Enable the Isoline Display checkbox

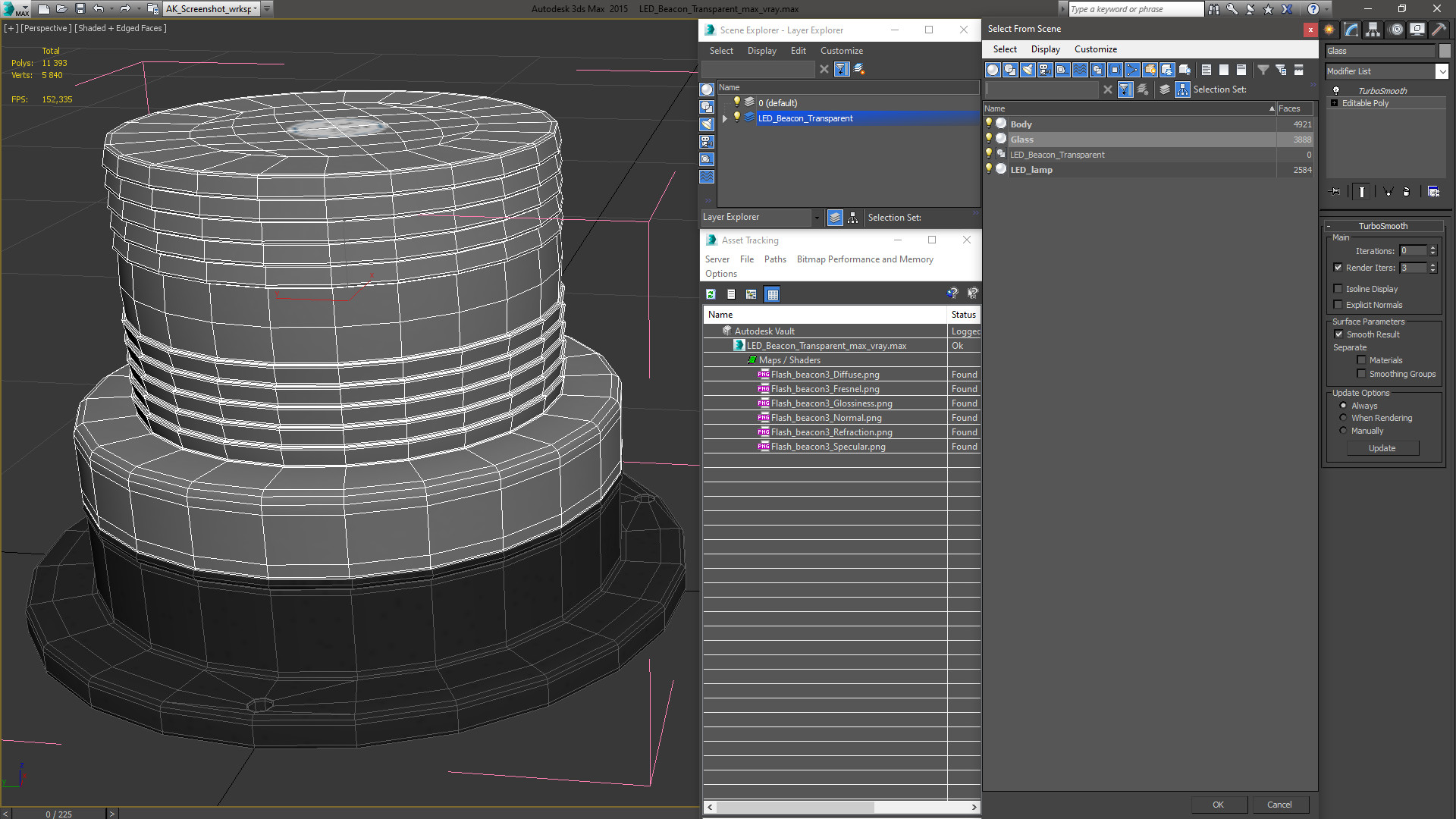click(x=1338, y=289)
